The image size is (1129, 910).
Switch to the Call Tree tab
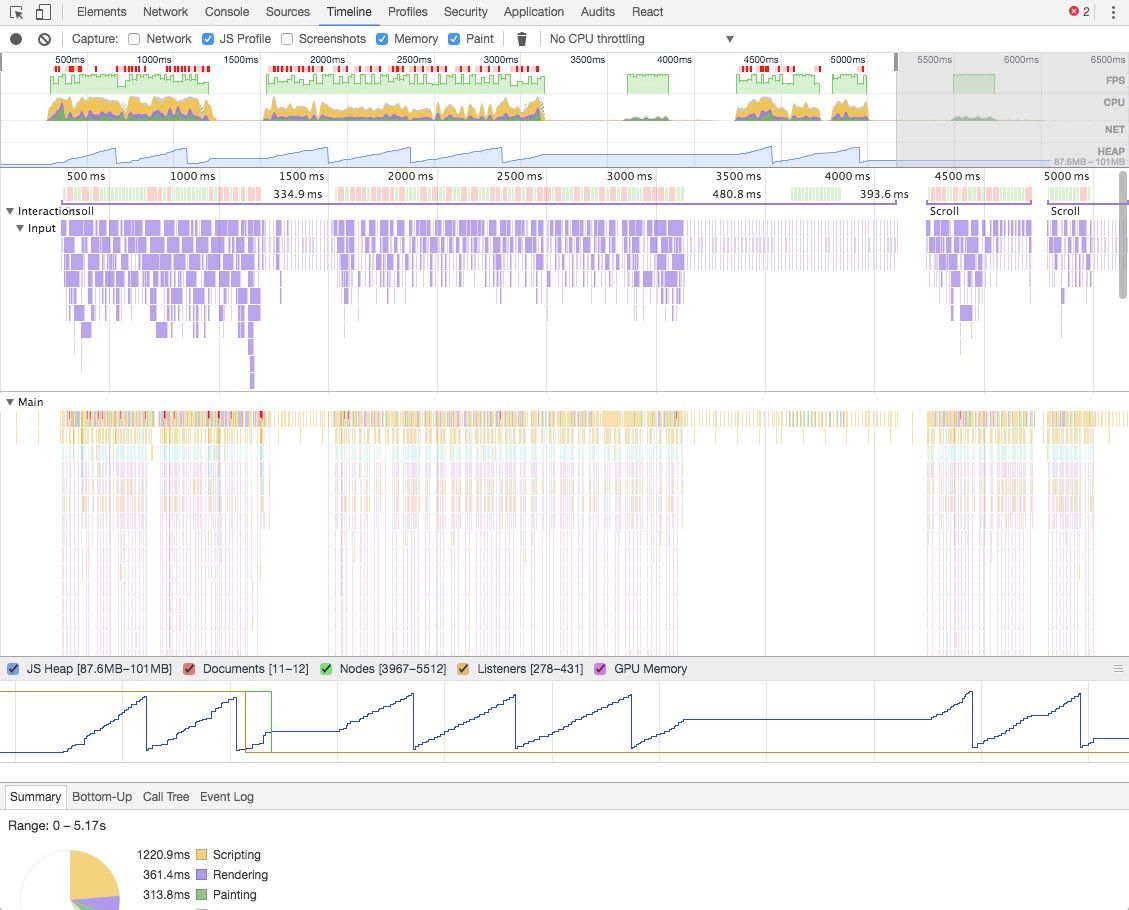pos(165,797)
